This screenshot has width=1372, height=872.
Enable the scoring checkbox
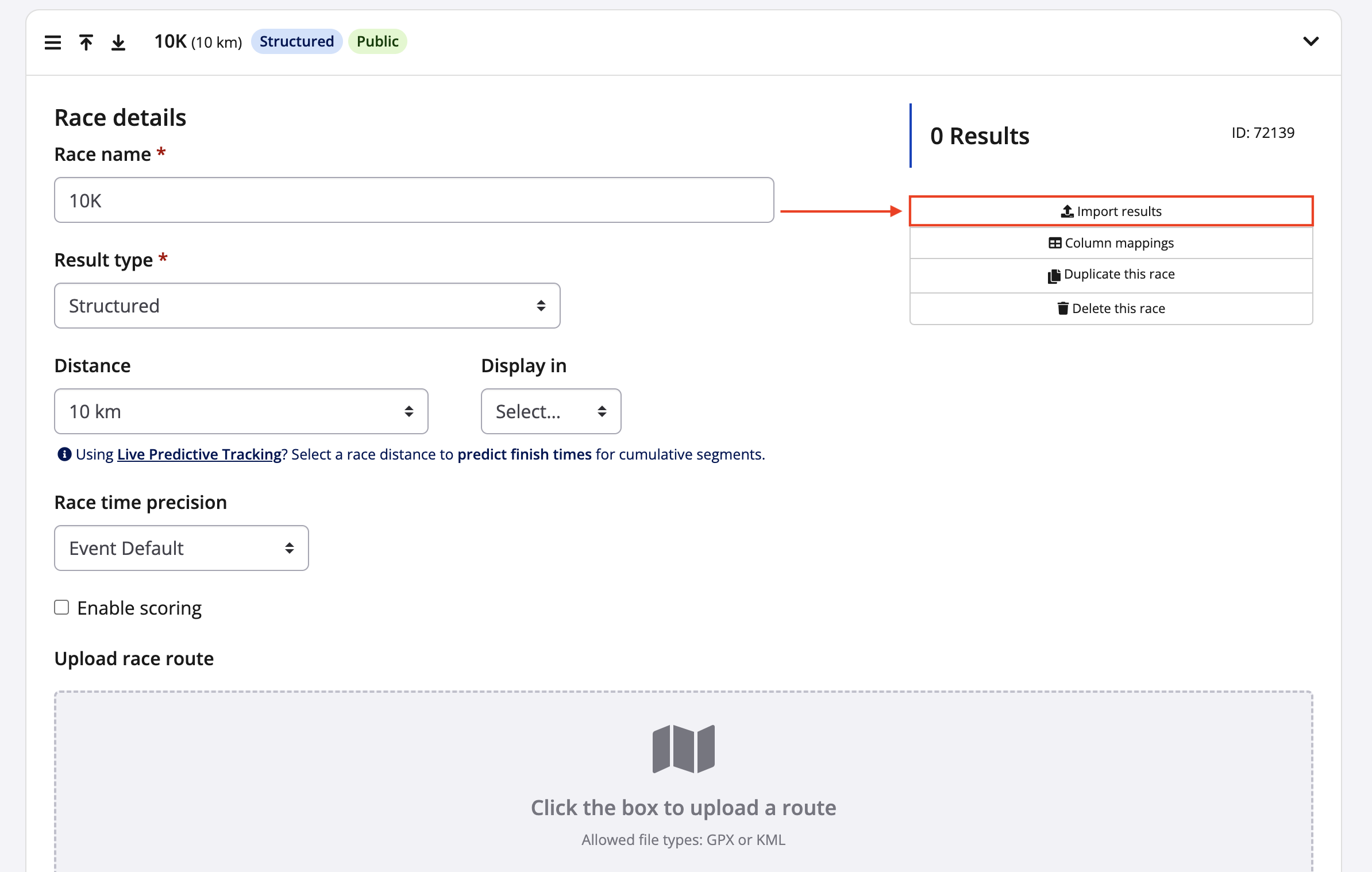point(61,607)
